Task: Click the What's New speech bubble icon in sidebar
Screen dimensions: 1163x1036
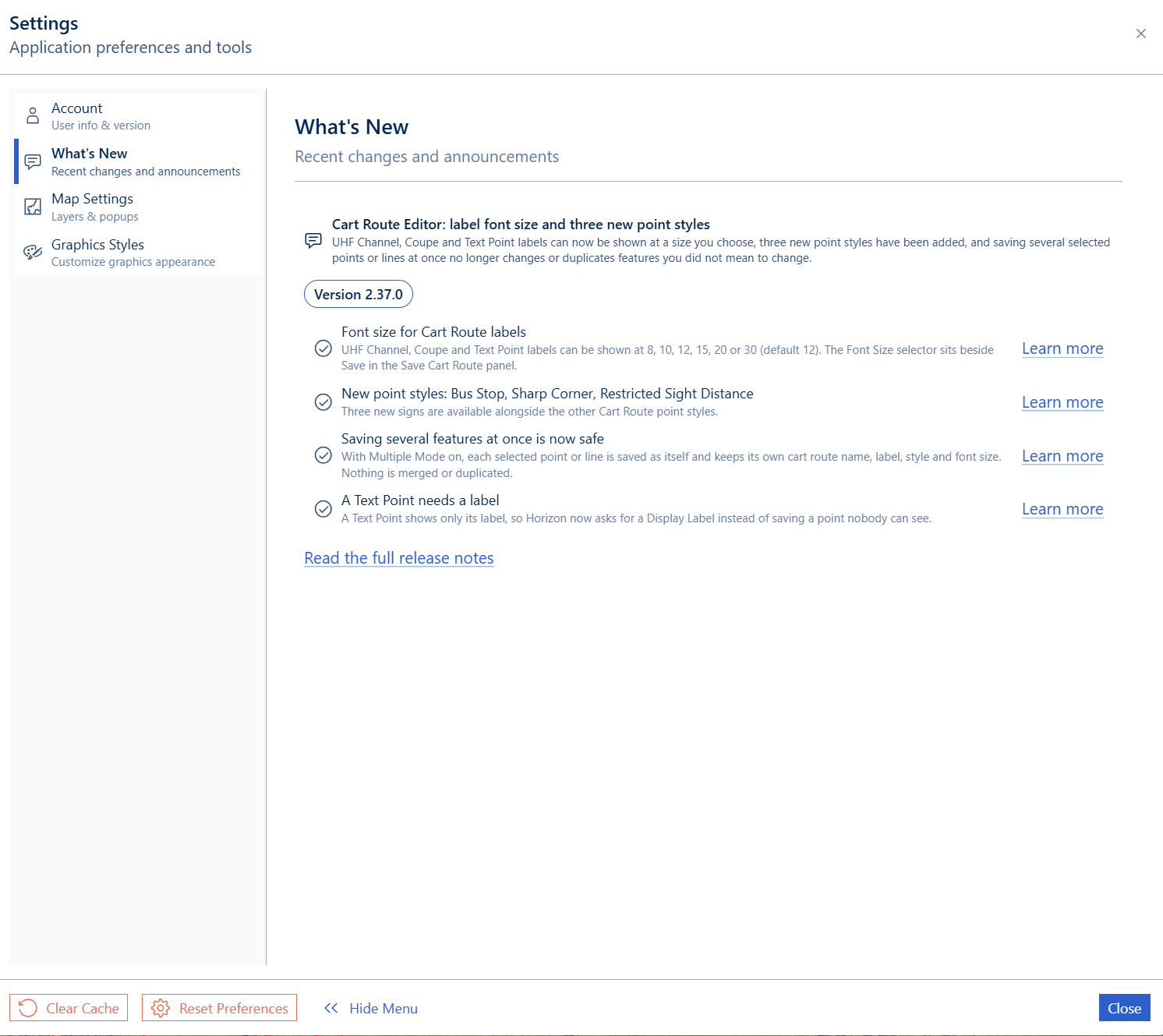Action: [x=33, y=161]
